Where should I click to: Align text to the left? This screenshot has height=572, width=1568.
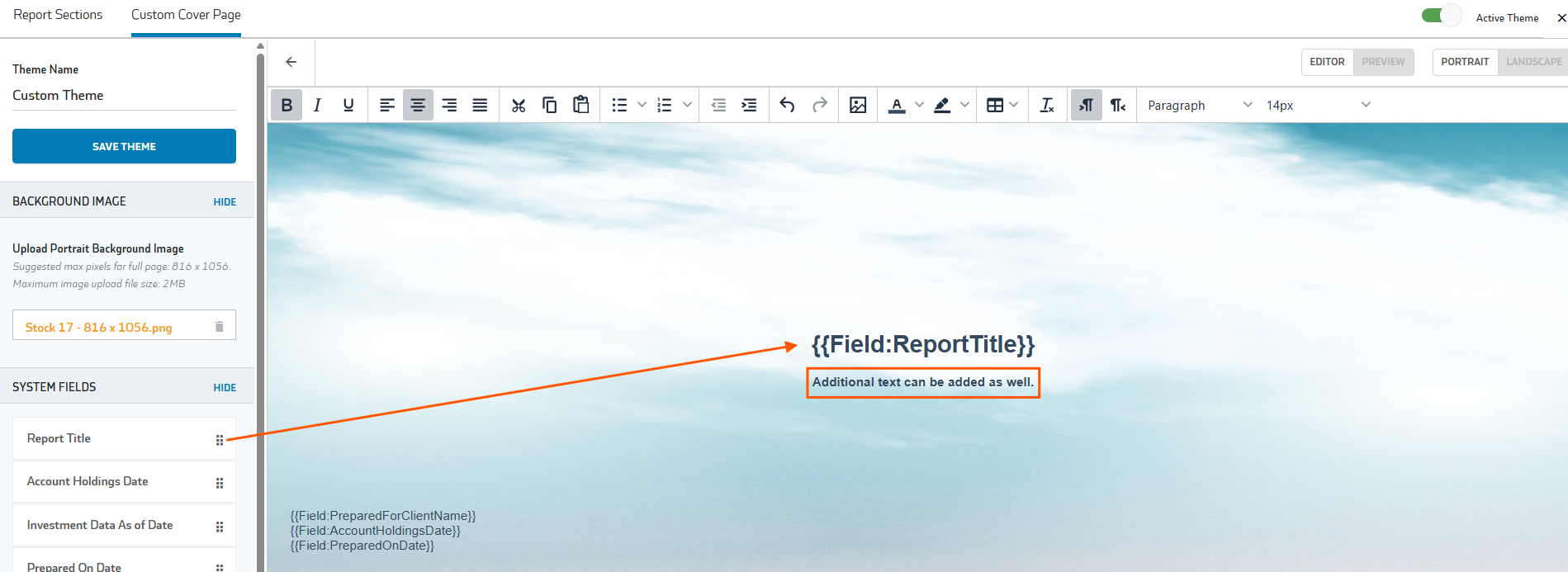386,105
